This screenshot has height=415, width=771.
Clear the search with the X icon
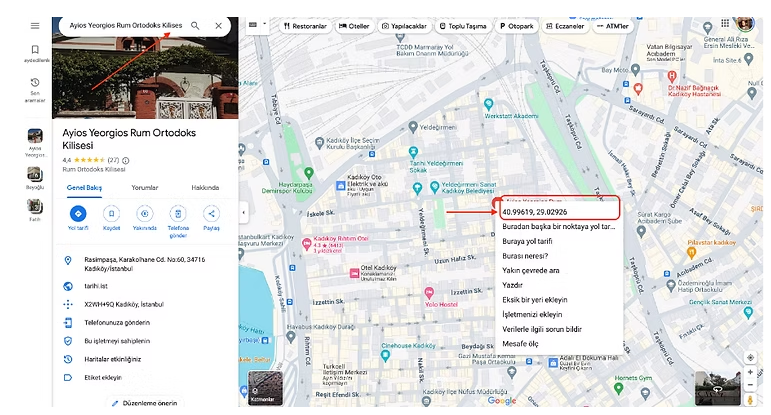point(219,25)
